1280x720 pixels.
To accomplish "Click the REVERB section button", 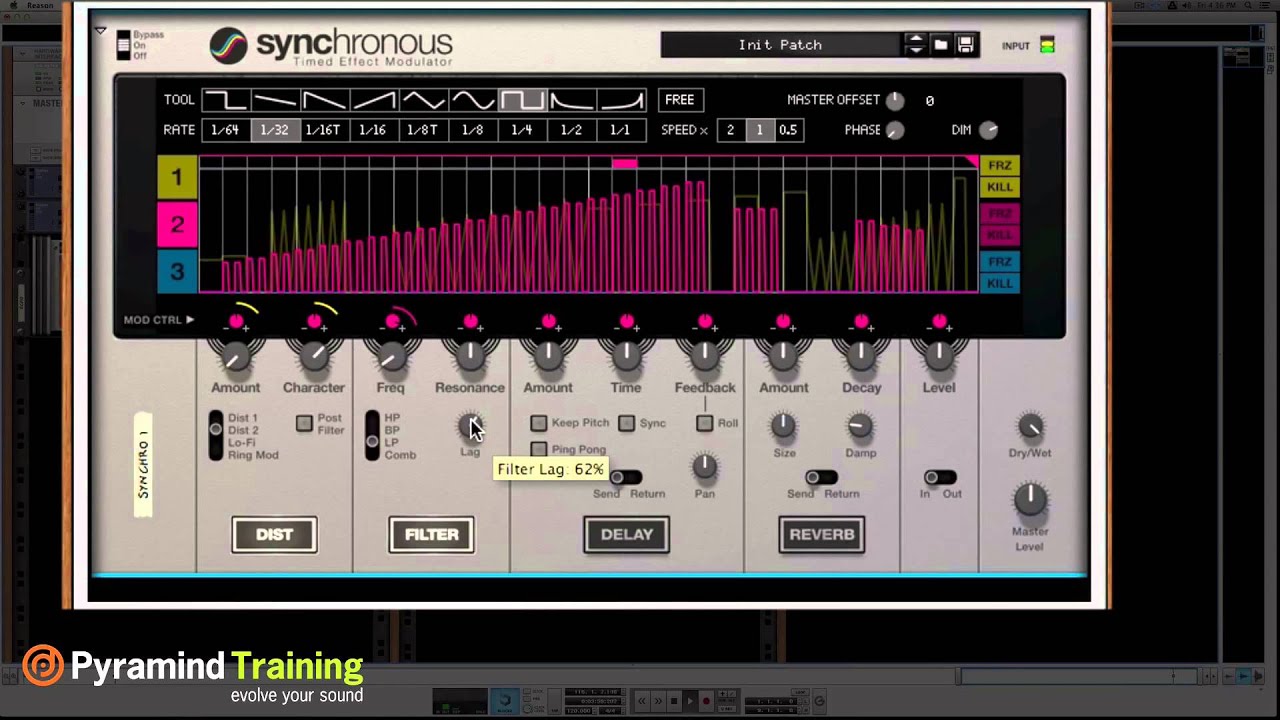I will (821, 535).
